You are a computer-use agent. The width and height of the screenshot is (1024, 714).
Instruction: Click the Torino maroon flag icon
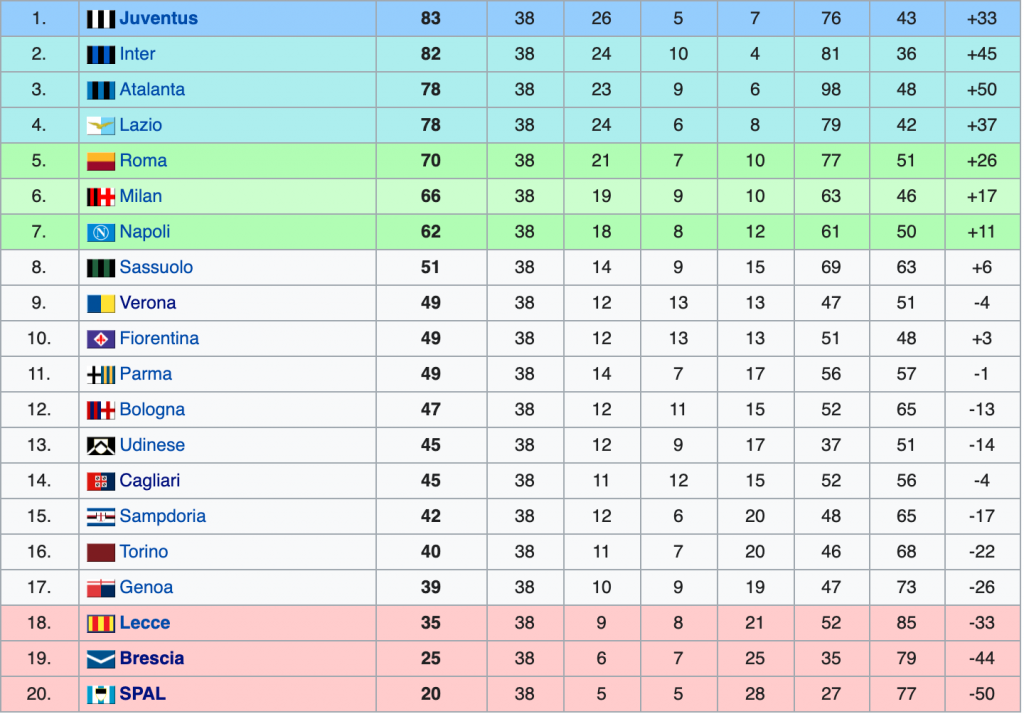[x=101, y=553]
